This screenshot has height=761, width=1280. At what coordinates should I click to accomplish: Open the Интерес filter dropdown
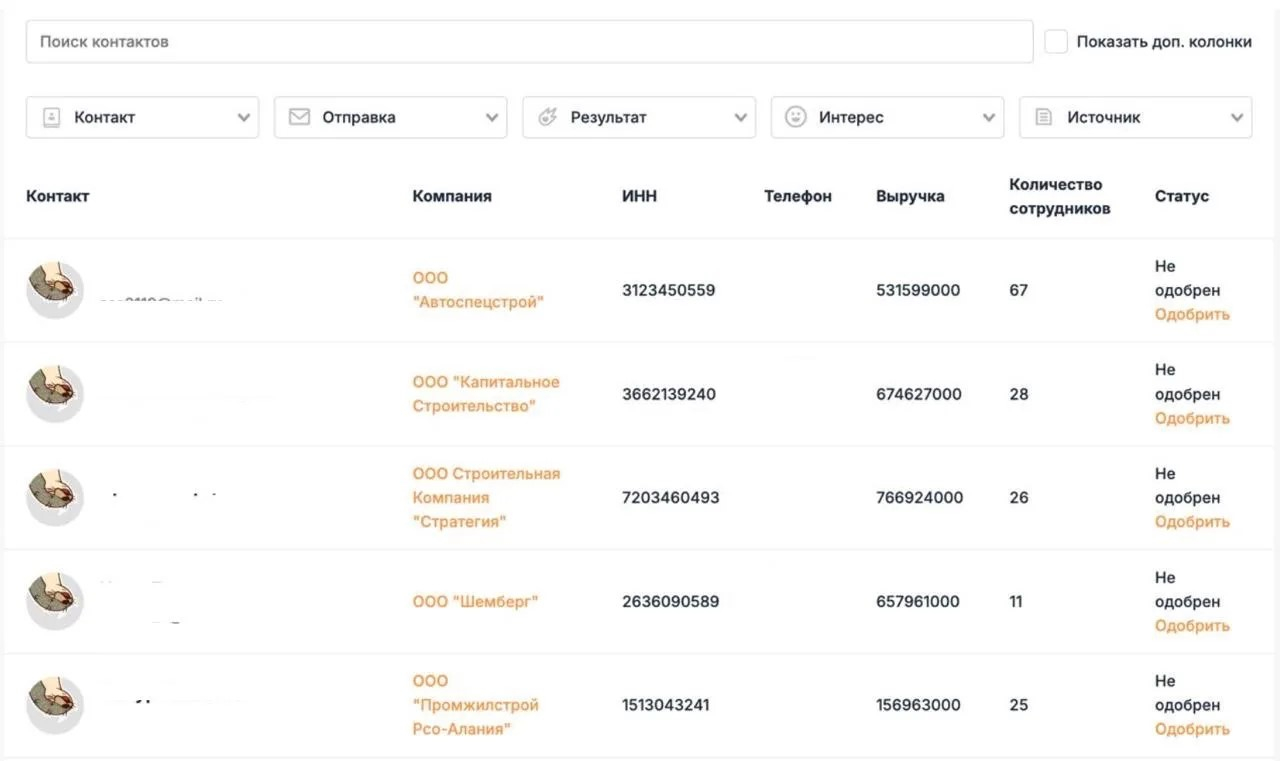(887, 117)
